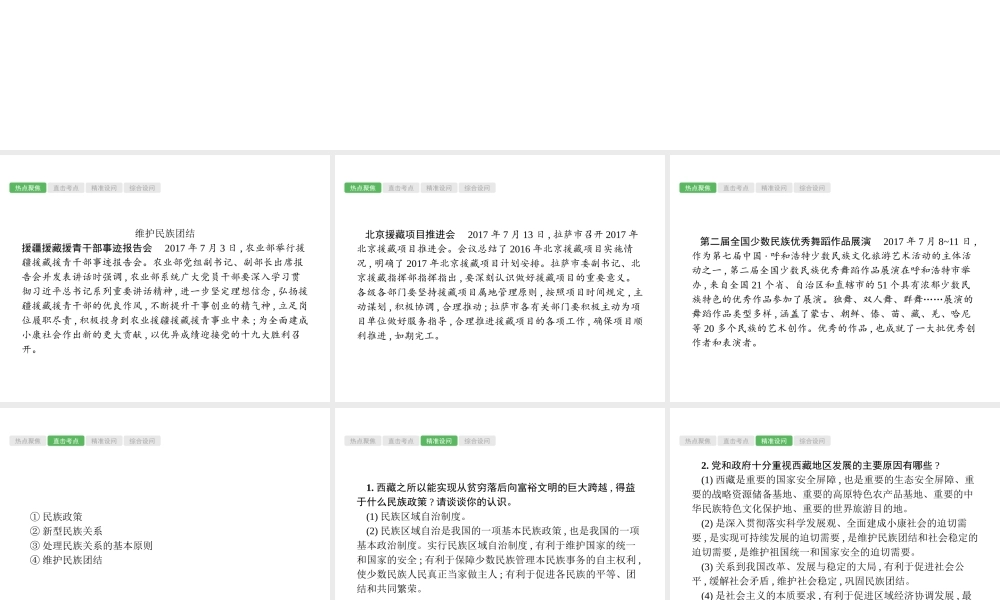This screenshot has width=1000, height=600.
Task: Choose 综合设问 tab on the 民族政策 list slide
Action: (142, 441)
